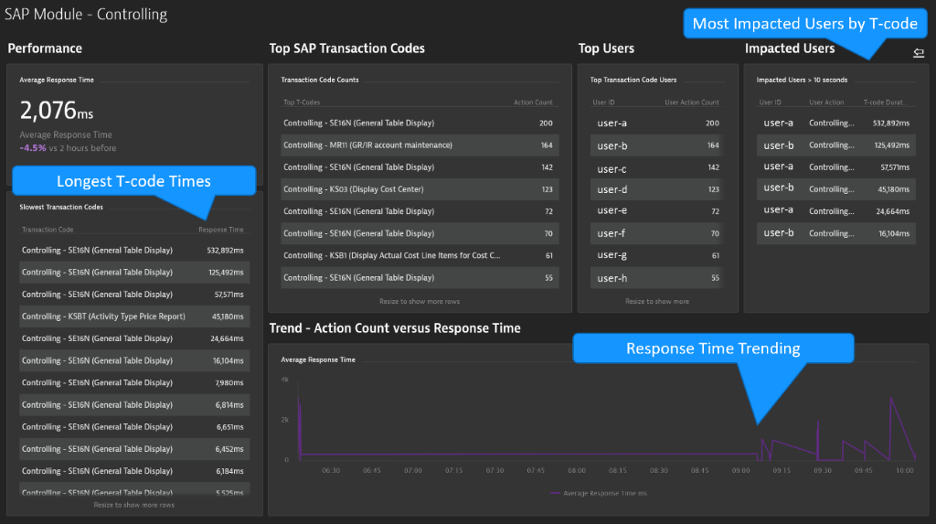Click the Impacted Users > 10 seconds tile title
This screenshot has height=524, width=936.
[x=802, y=79]
